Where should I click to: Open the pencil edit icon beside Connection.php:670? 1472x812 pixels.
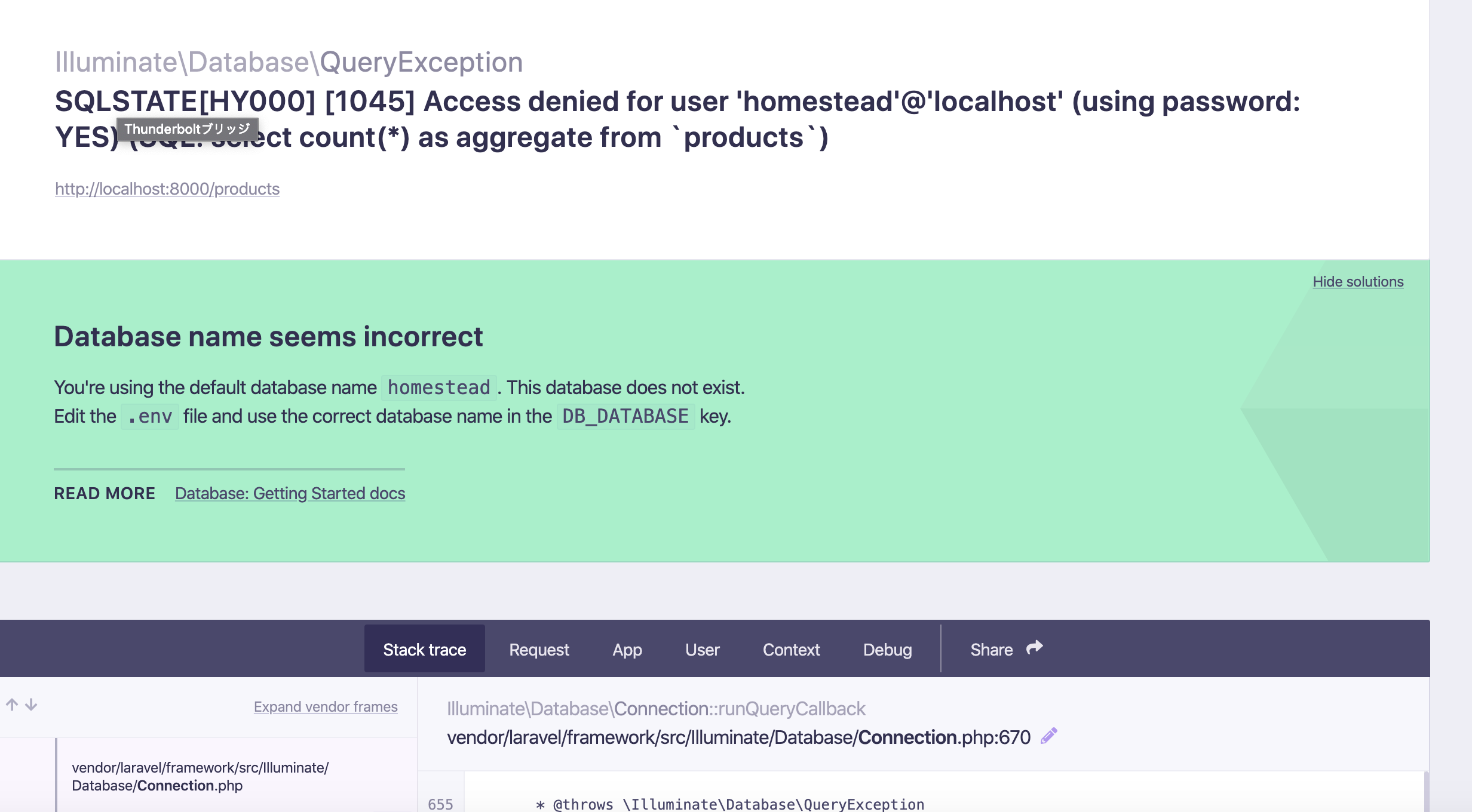[1048, 736]
